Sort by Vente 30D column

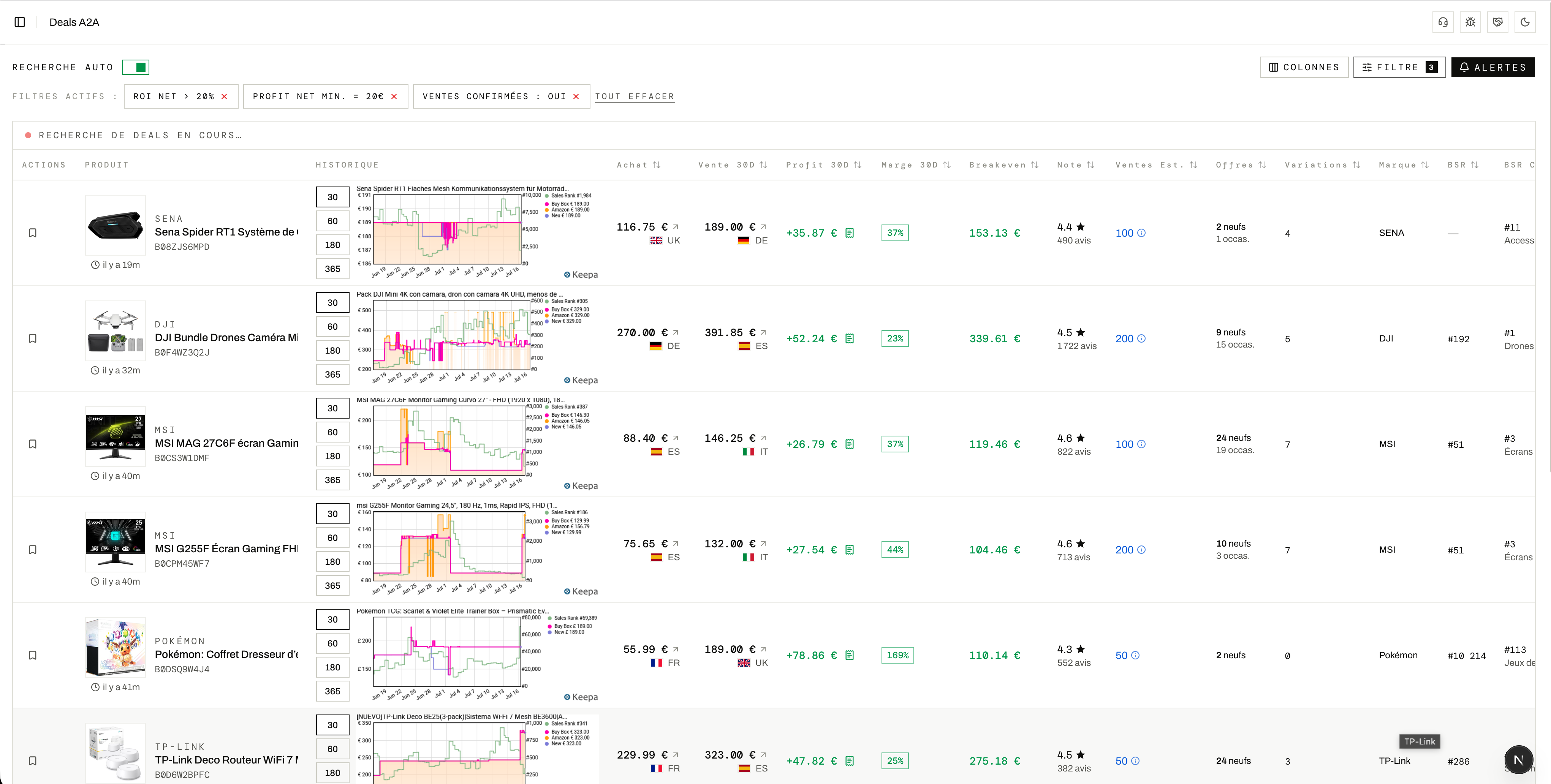click(x=733, y=165)
